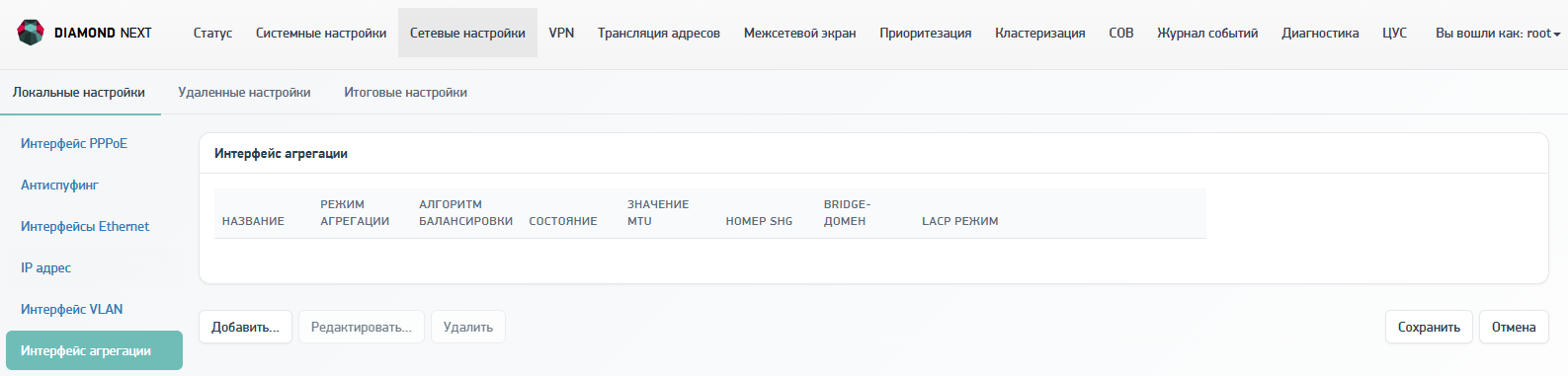
Task: Click the Редактировать... button
Action: click(x=362, y=327)
